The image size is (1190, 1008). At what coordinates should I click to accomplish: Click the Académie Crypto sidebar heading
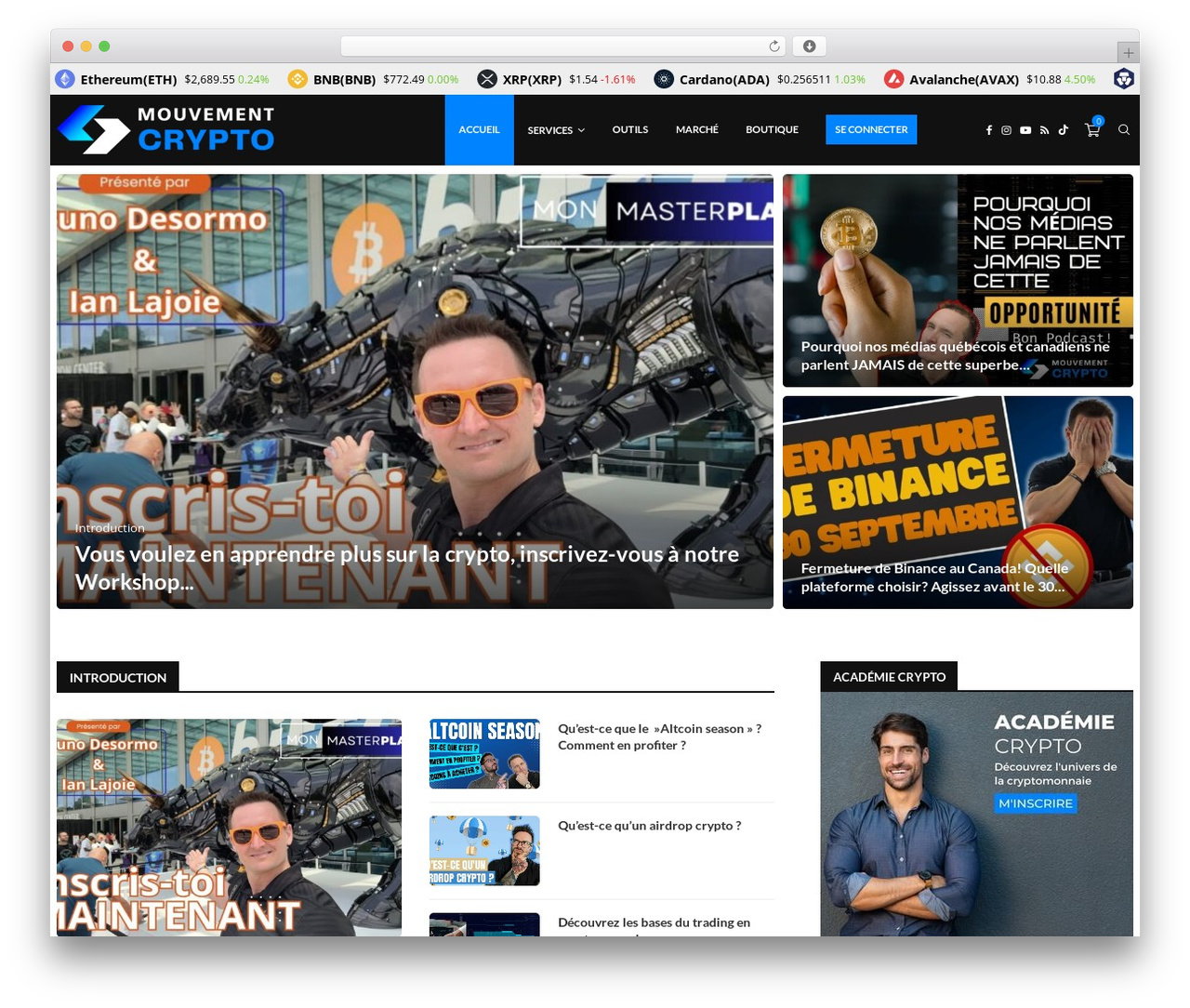pyautogui.click(x=889, y=677)
